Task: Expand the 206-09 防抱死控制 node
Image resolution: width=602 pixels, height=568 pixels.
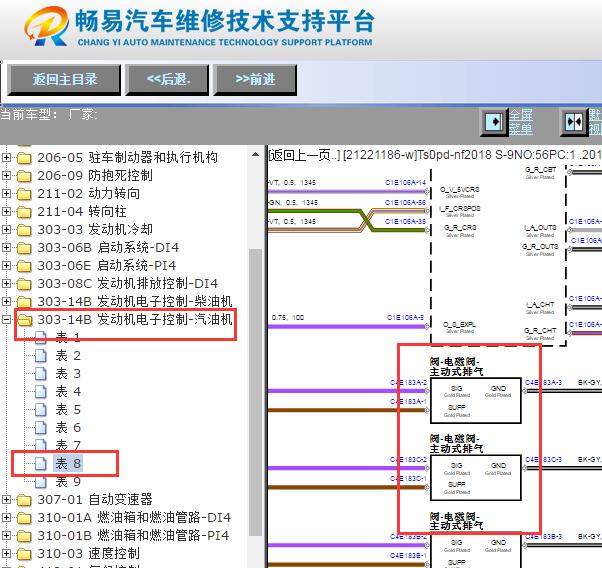Action: pos(6,176)
